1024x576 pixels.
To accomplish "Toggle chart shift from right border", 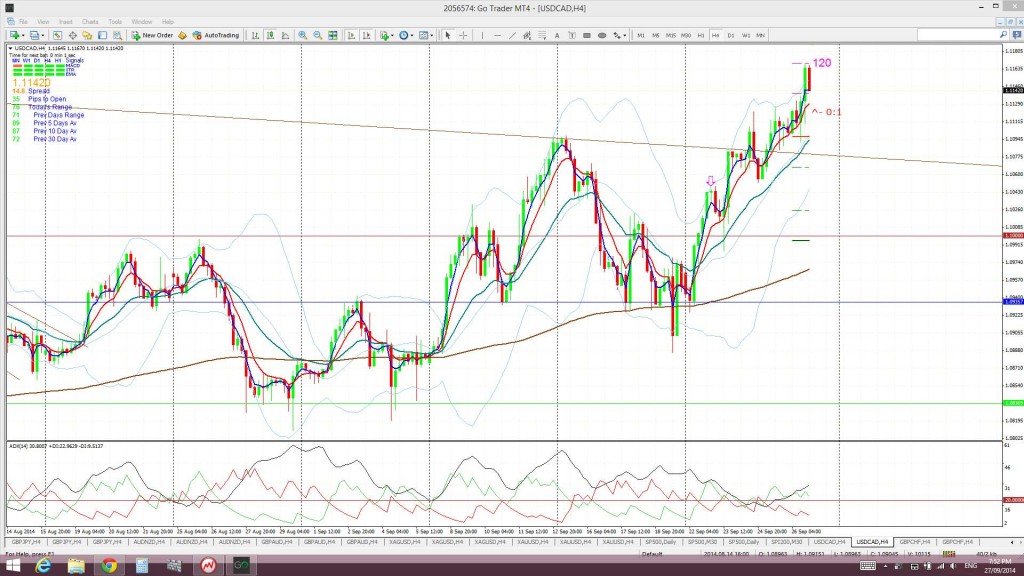I will coord(366,35).
